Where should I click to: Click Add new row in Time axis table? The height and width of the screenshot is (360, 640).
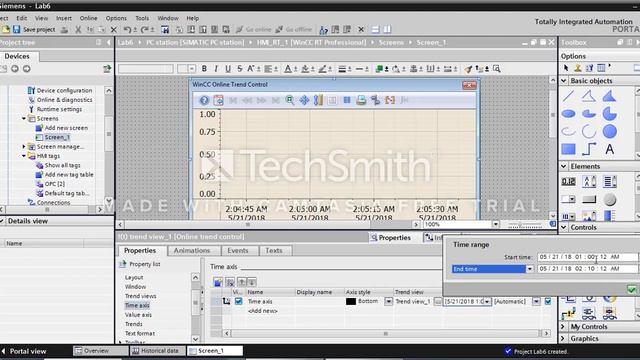pos(262,311)
